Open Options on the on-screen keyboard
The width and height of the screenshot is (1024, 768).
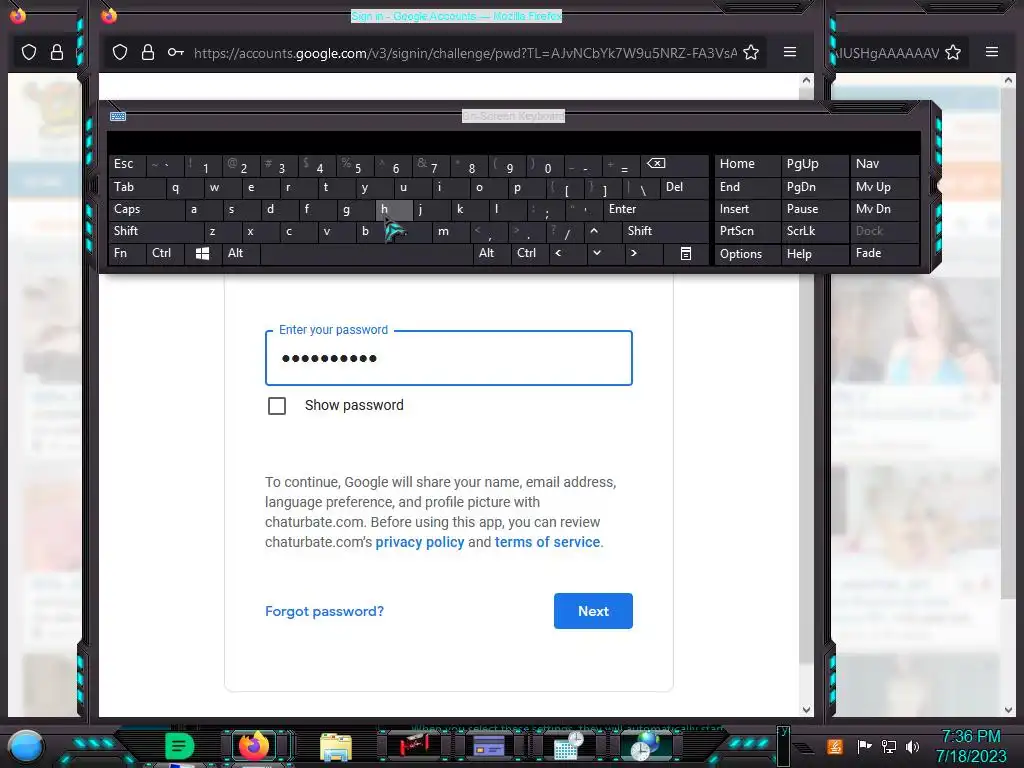pyautogui.click(x=747, y=253)
